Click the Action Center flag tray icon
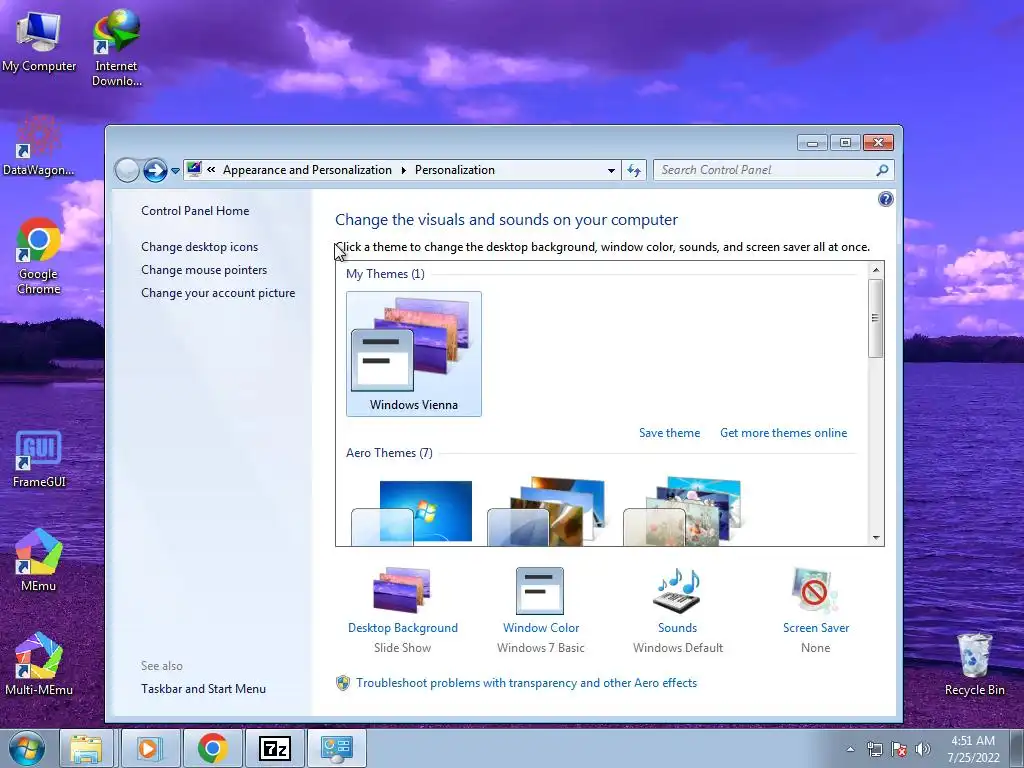The image size is (1024, 768). (x=899, y=749)
